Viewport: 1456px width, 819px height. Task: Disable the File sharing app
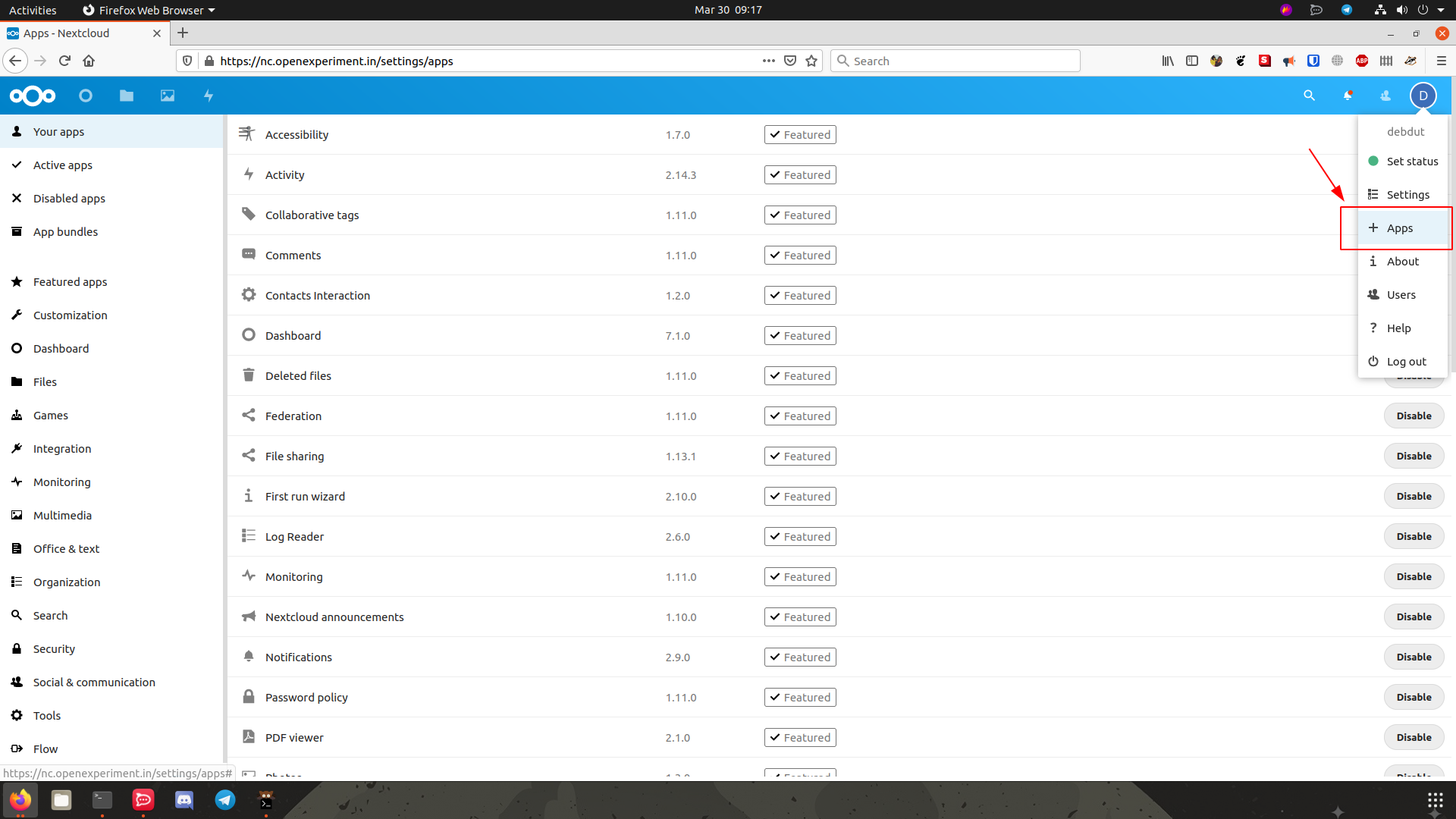1414,456
